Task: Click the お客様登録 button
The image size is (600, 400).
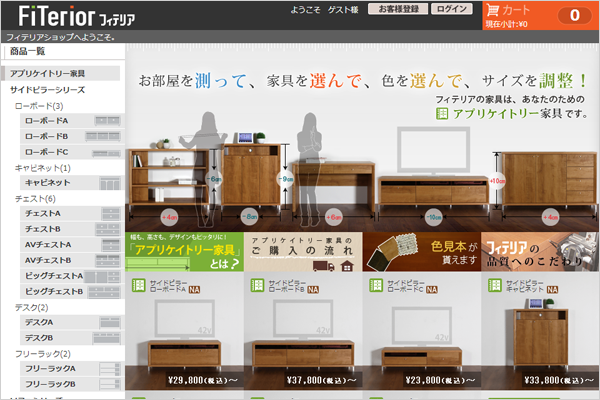Action: point(398,9)
